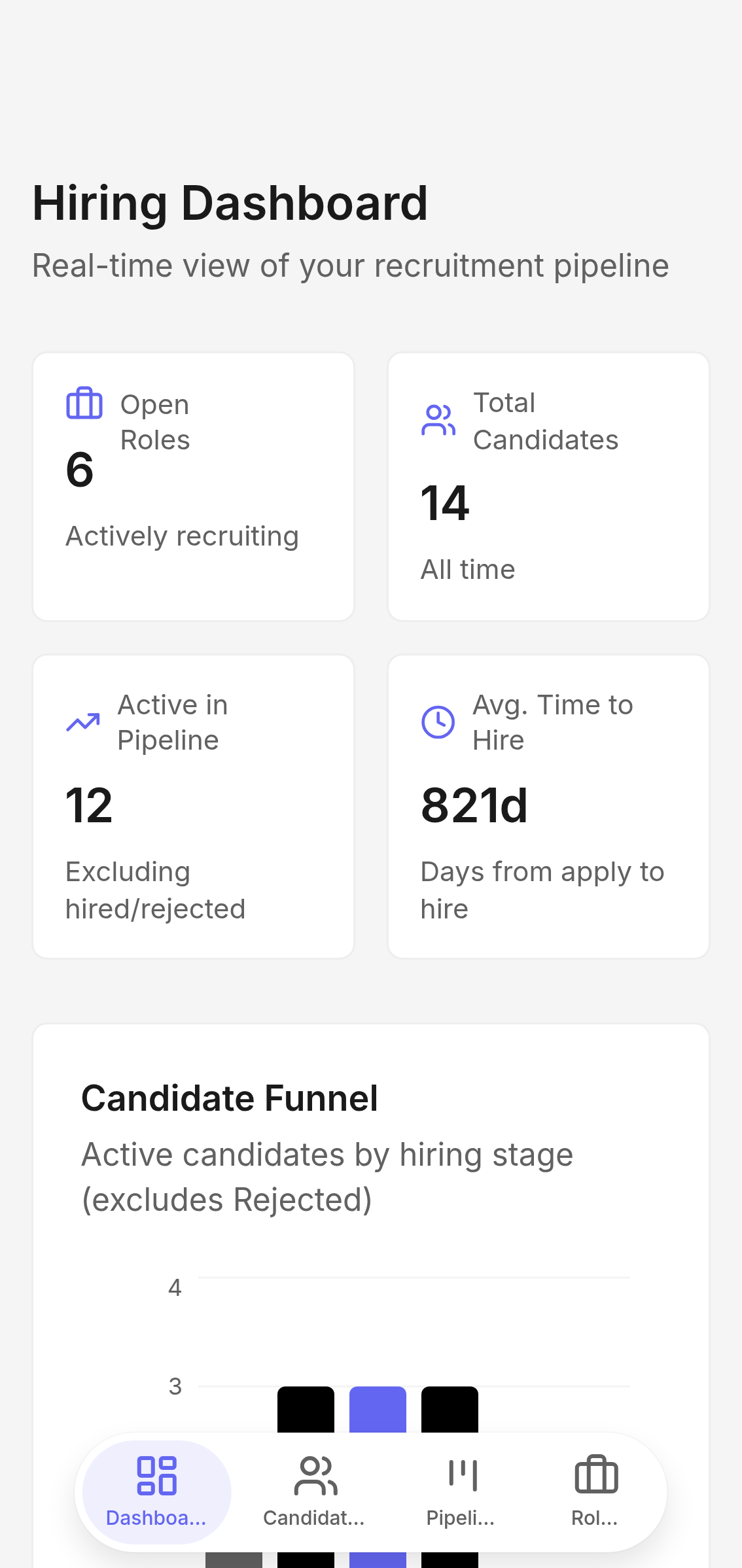This screenshot has width=742, height=1568.
Task: Click the Candidate Funnel heading
Action: point(230,1098)
